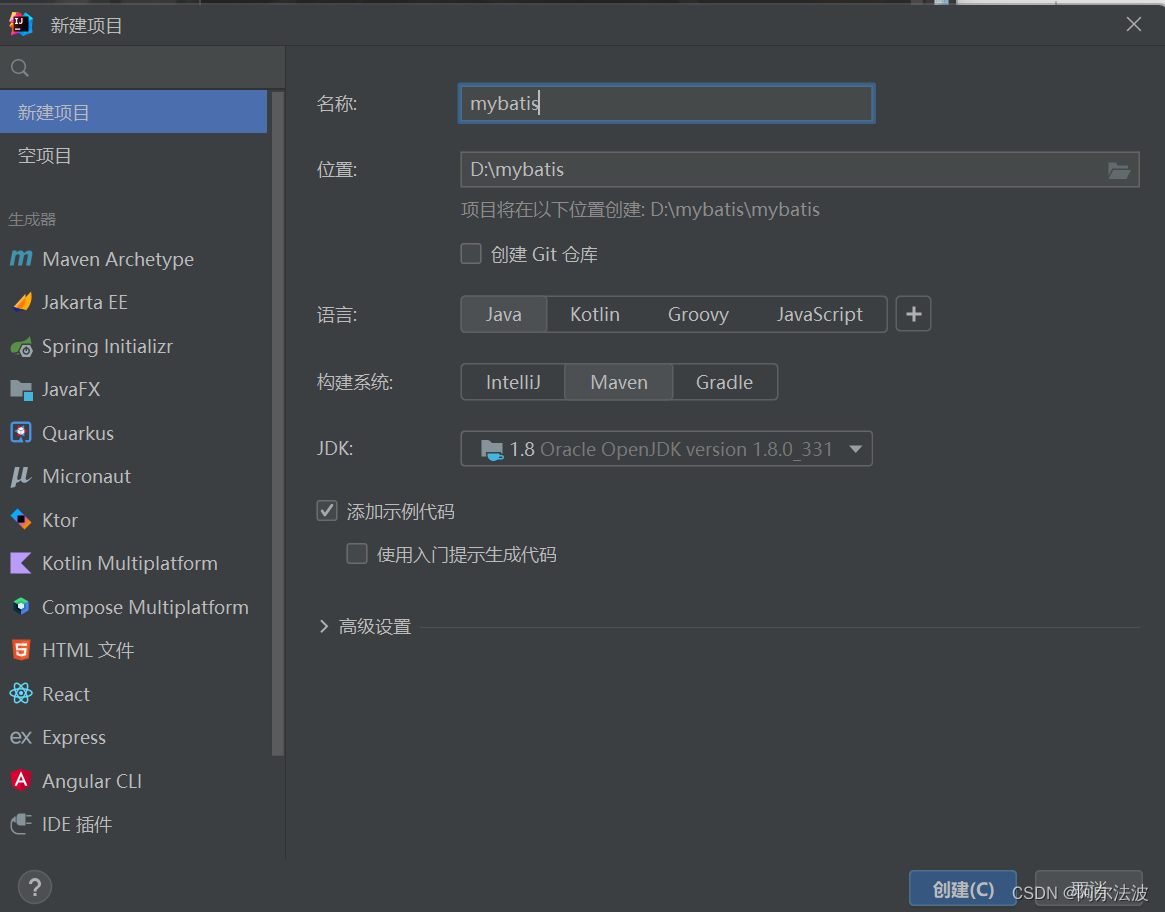
Task: Open the JDK version dropdown arrow
Action: coord(855,449)
